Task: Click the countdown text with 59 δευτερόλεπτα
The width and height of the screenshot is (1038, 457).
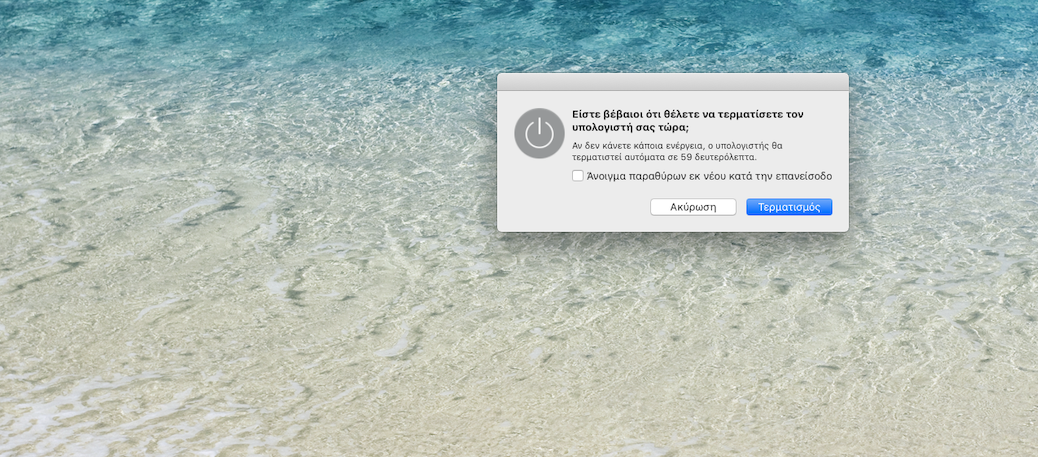Action: [678, 152]
